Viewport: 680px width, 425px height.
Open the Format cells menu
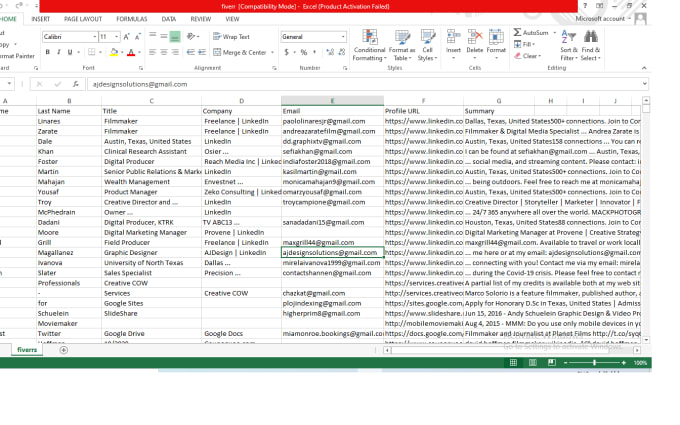496,45
